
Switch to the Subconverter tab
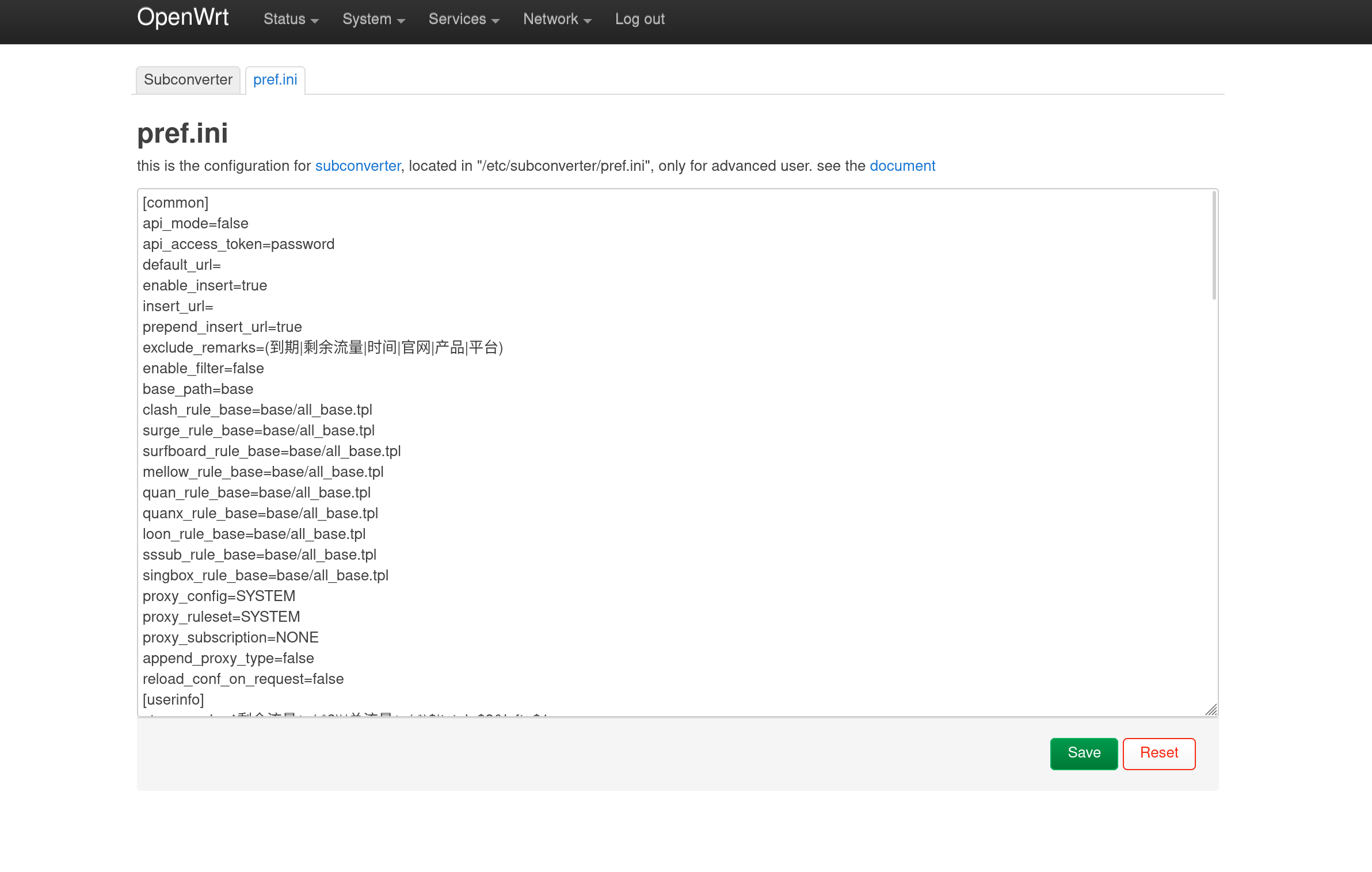[188, 80]
